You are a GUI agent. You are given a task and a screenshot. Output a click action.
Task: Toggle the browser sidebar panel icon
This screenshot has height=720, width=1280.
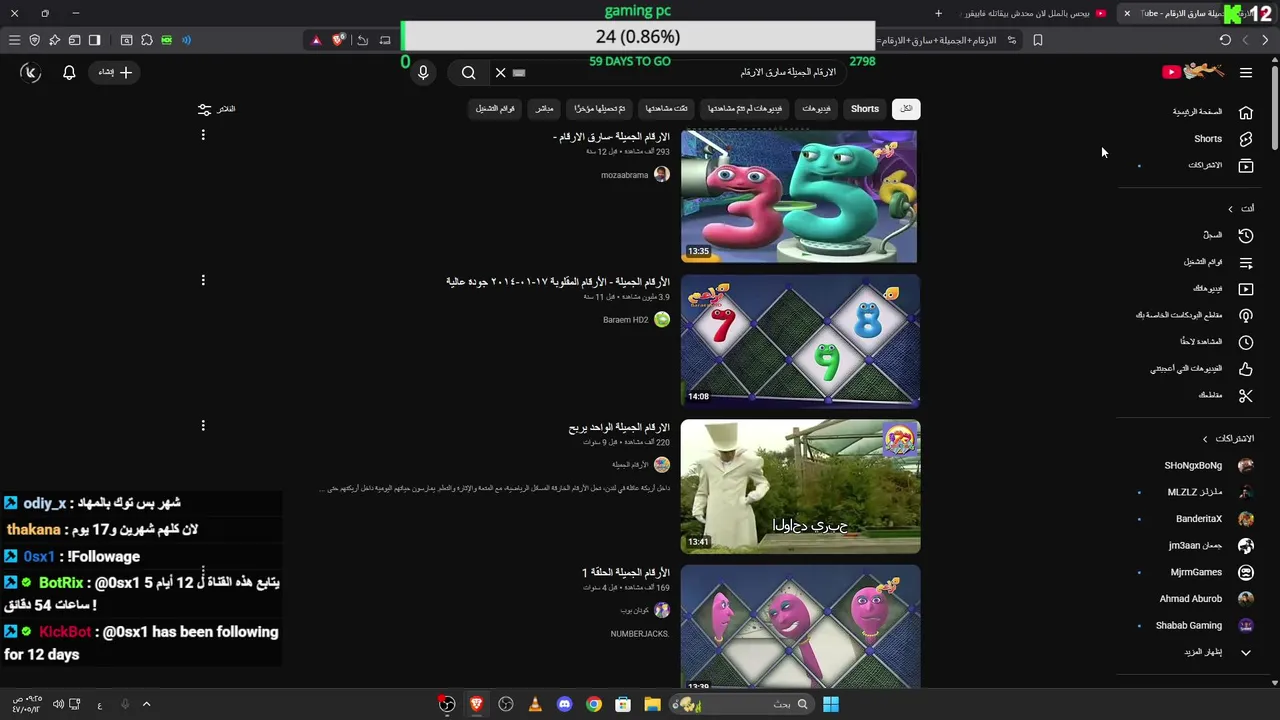94,40
